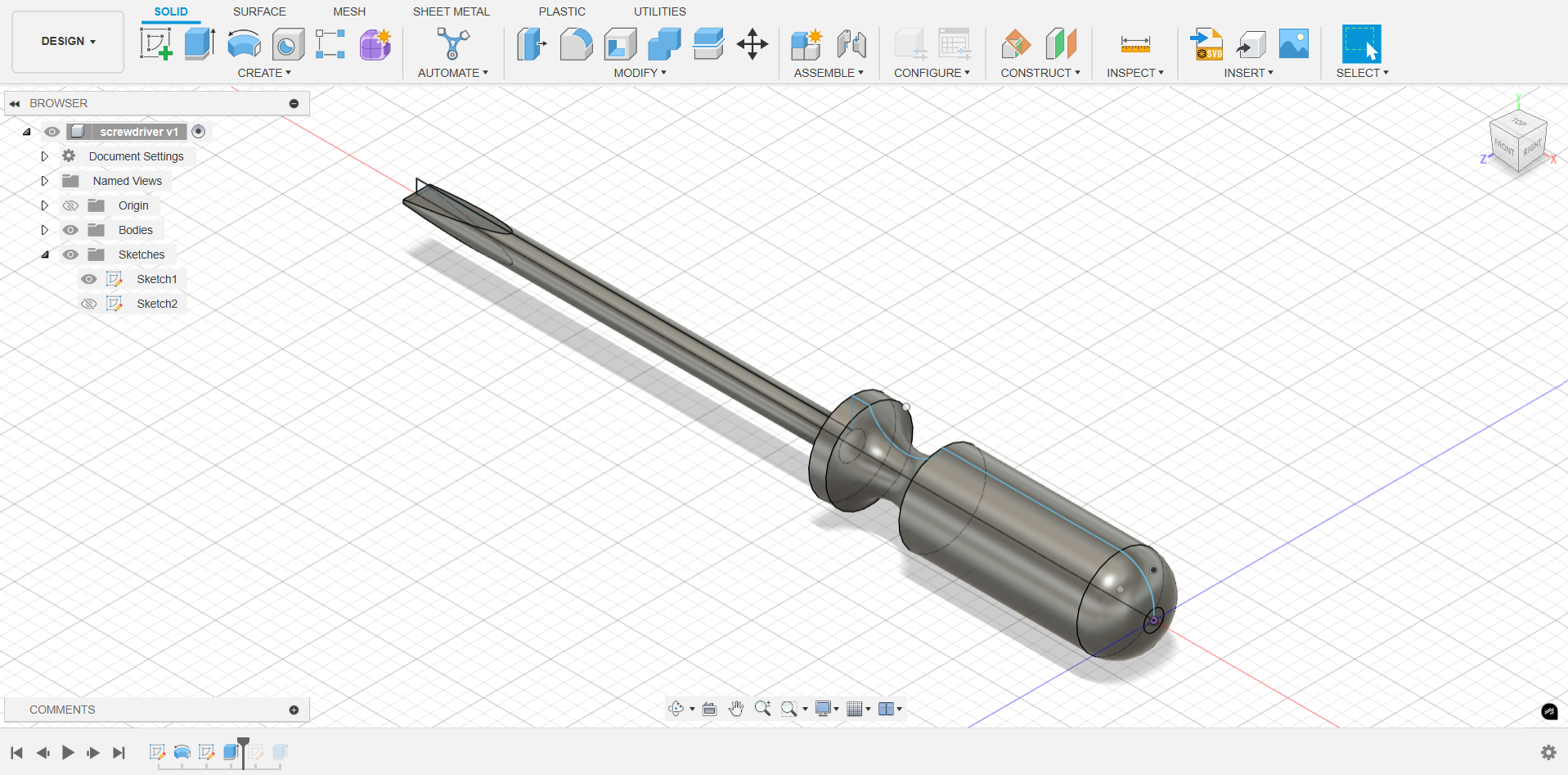Click the Midplane construct icon

[x=1061, y=44]
